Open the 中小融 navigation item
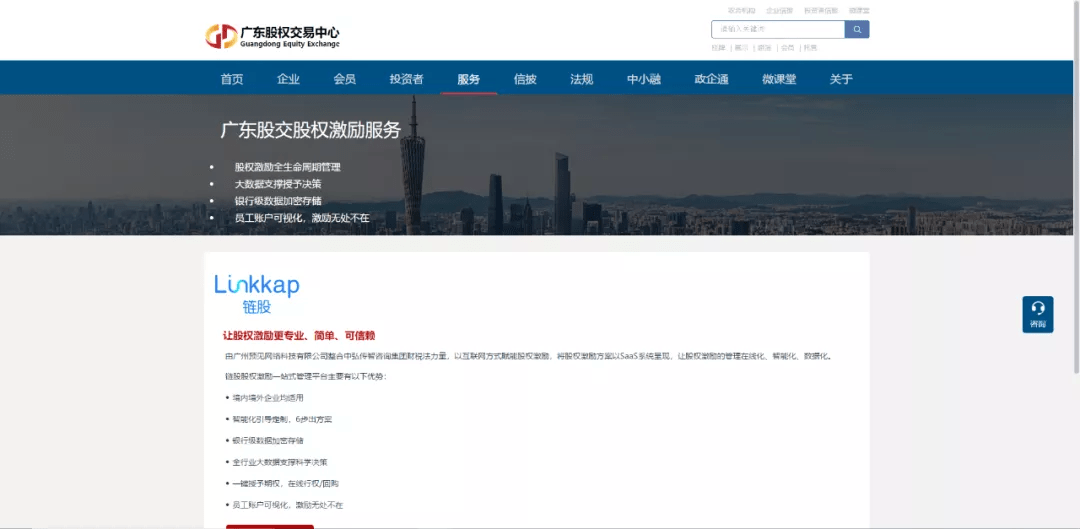Viewport: 1080px width, 529px height. click(x=644, y=79)
